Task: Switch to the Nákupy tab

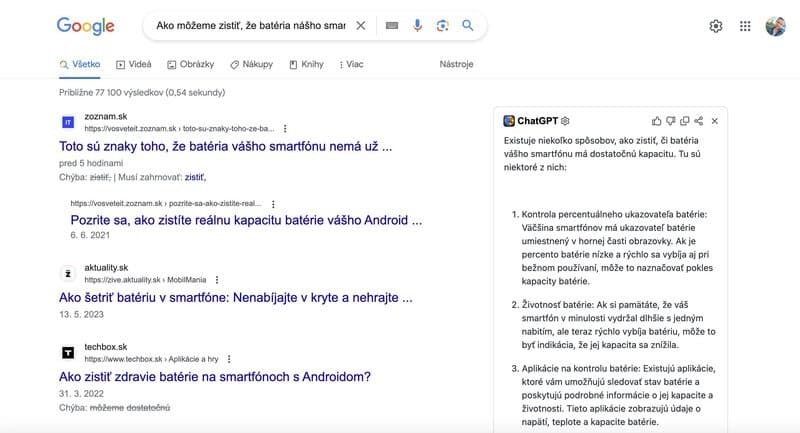Action: click(252, 64)
